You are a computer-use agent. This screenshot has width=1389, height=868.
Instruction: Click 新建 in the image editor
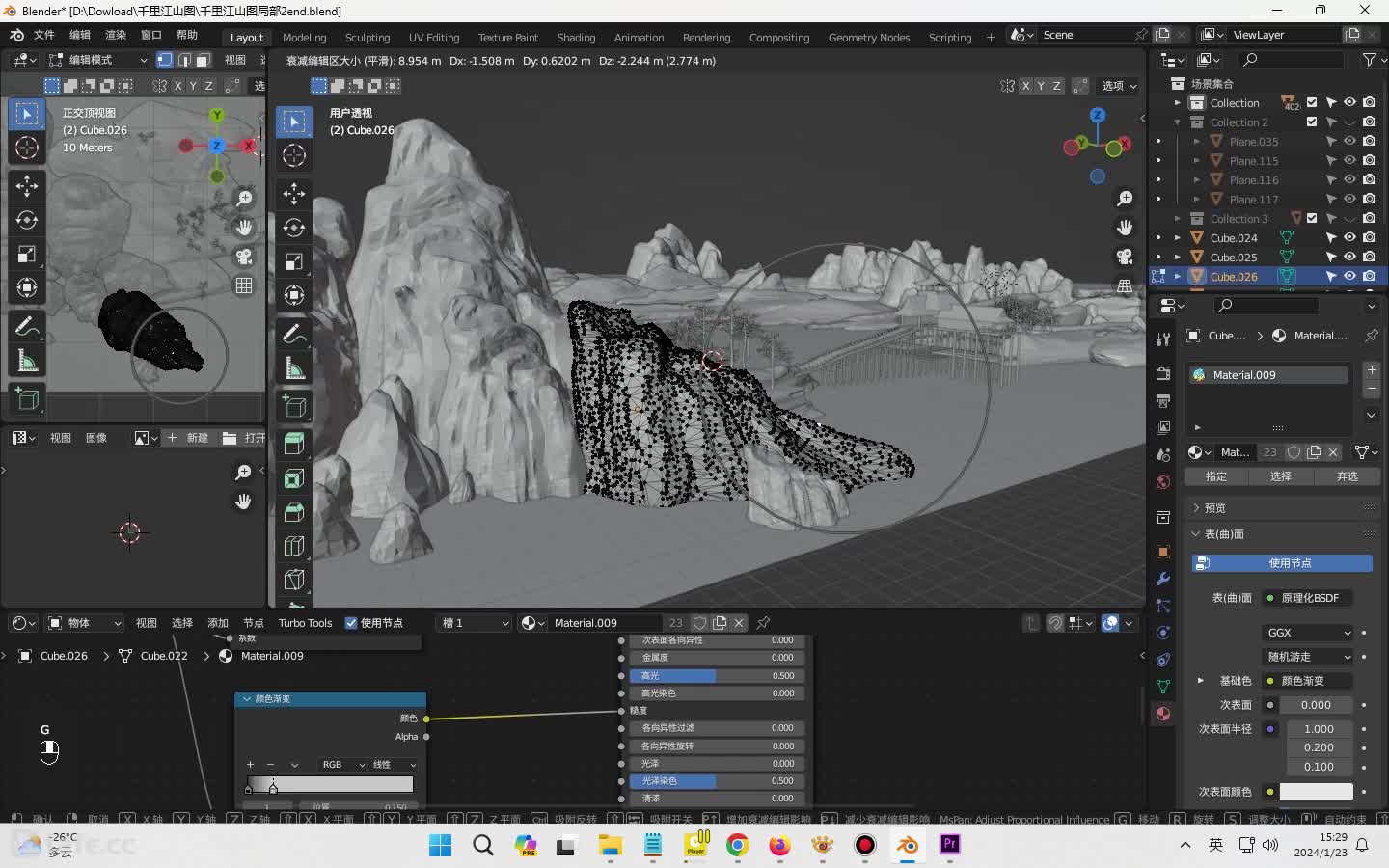click(188, 438)
